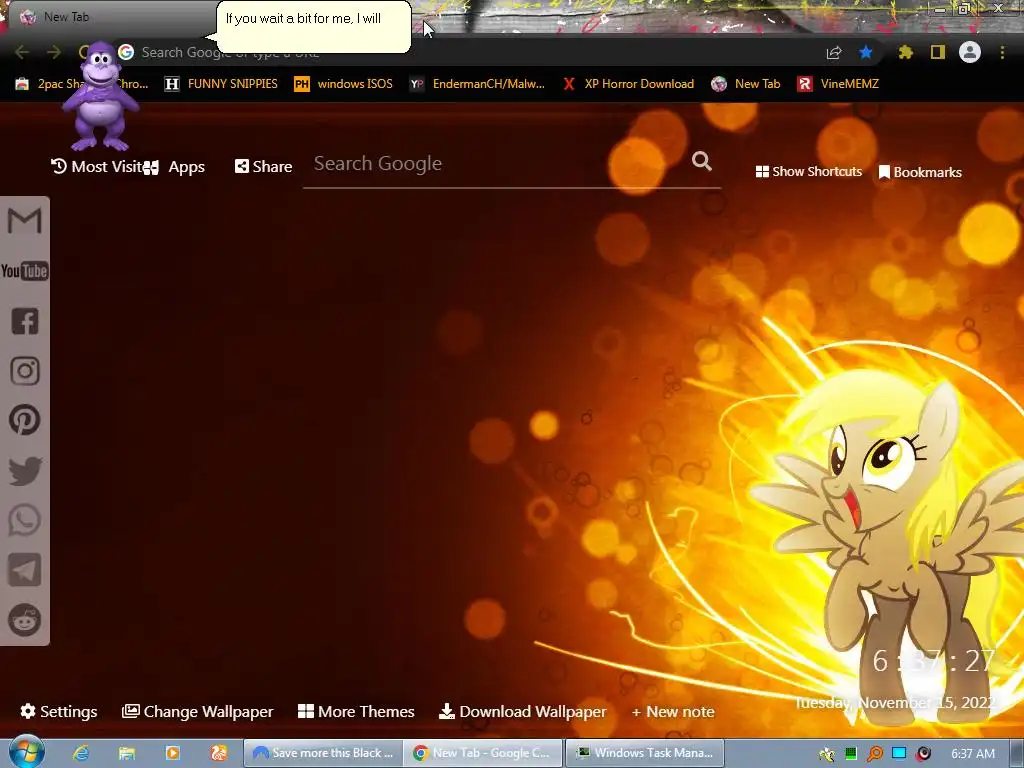Open Gmail from the sidebar
This screenshot has height=768, width=1024.
click(25, 221)
